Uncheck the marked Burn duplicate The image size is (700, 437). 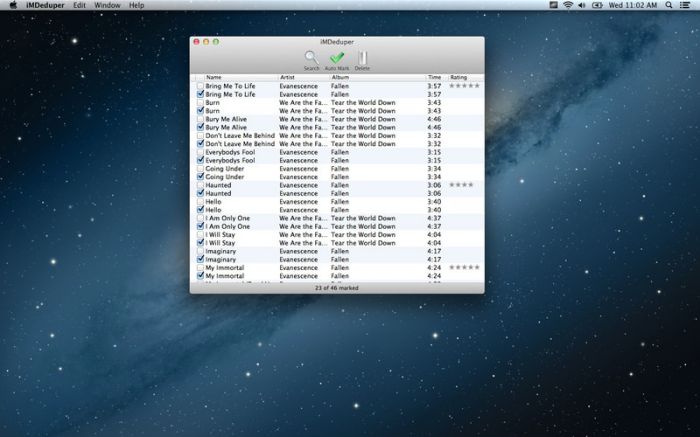tap(200, 111)
